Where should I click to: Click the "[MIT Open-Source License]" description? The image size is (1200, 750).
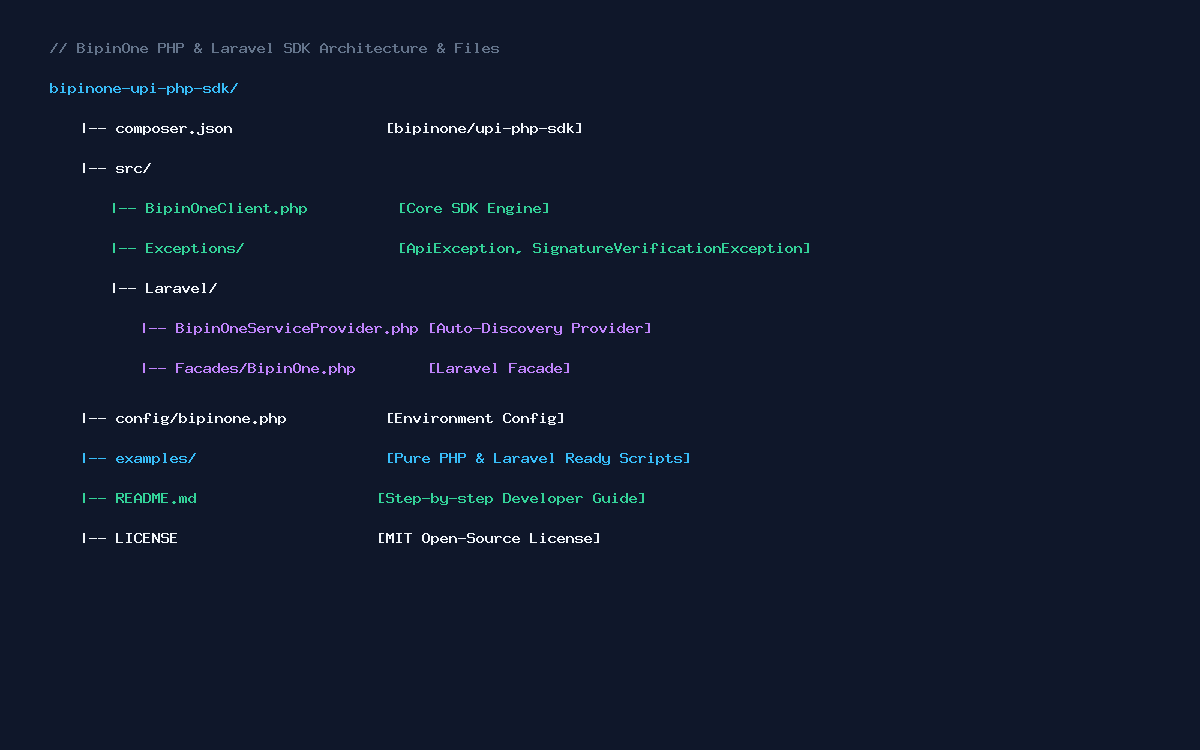[x=489, y=538]
